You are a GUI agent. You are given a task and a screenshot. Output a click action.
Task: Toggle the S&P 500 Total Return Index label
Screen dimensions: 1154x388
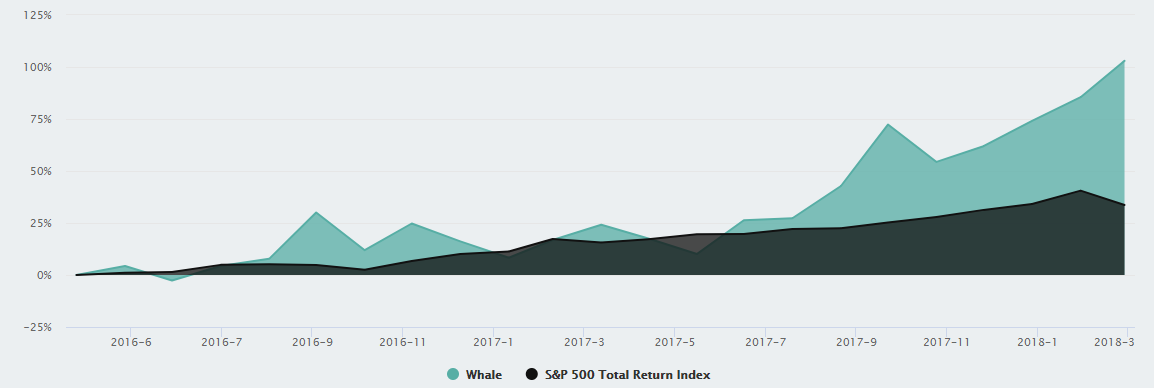point(627,375)
